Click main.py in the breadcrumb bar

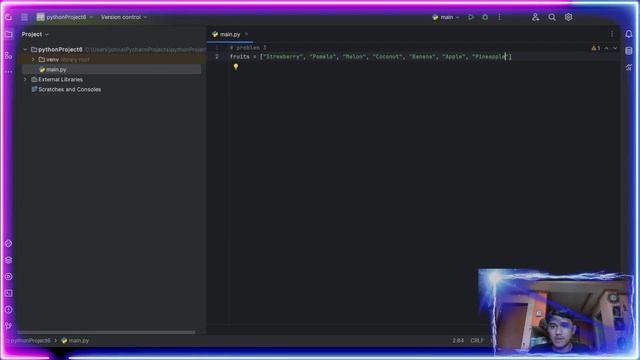pos(75,340)
